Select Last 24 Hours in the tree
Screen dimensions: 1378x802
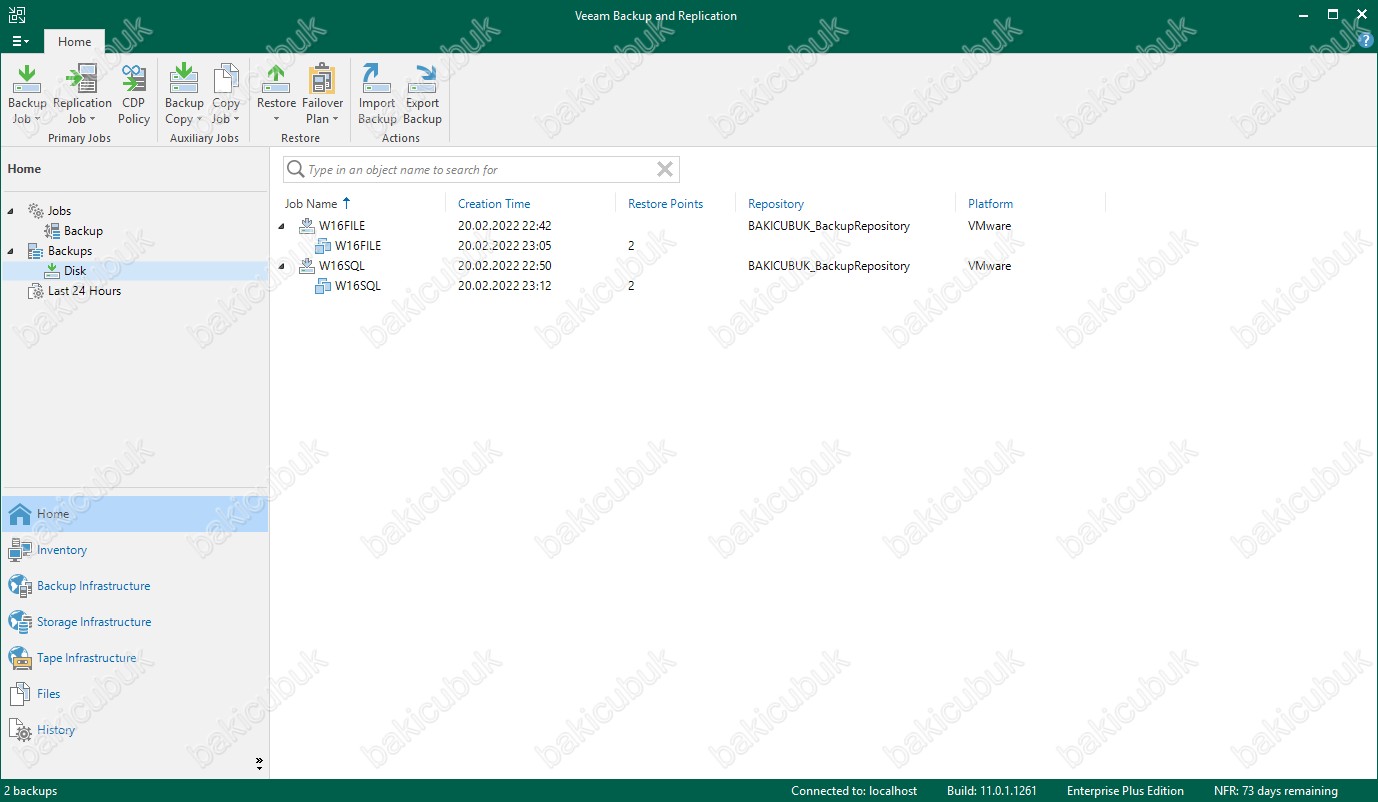[84, 291]
